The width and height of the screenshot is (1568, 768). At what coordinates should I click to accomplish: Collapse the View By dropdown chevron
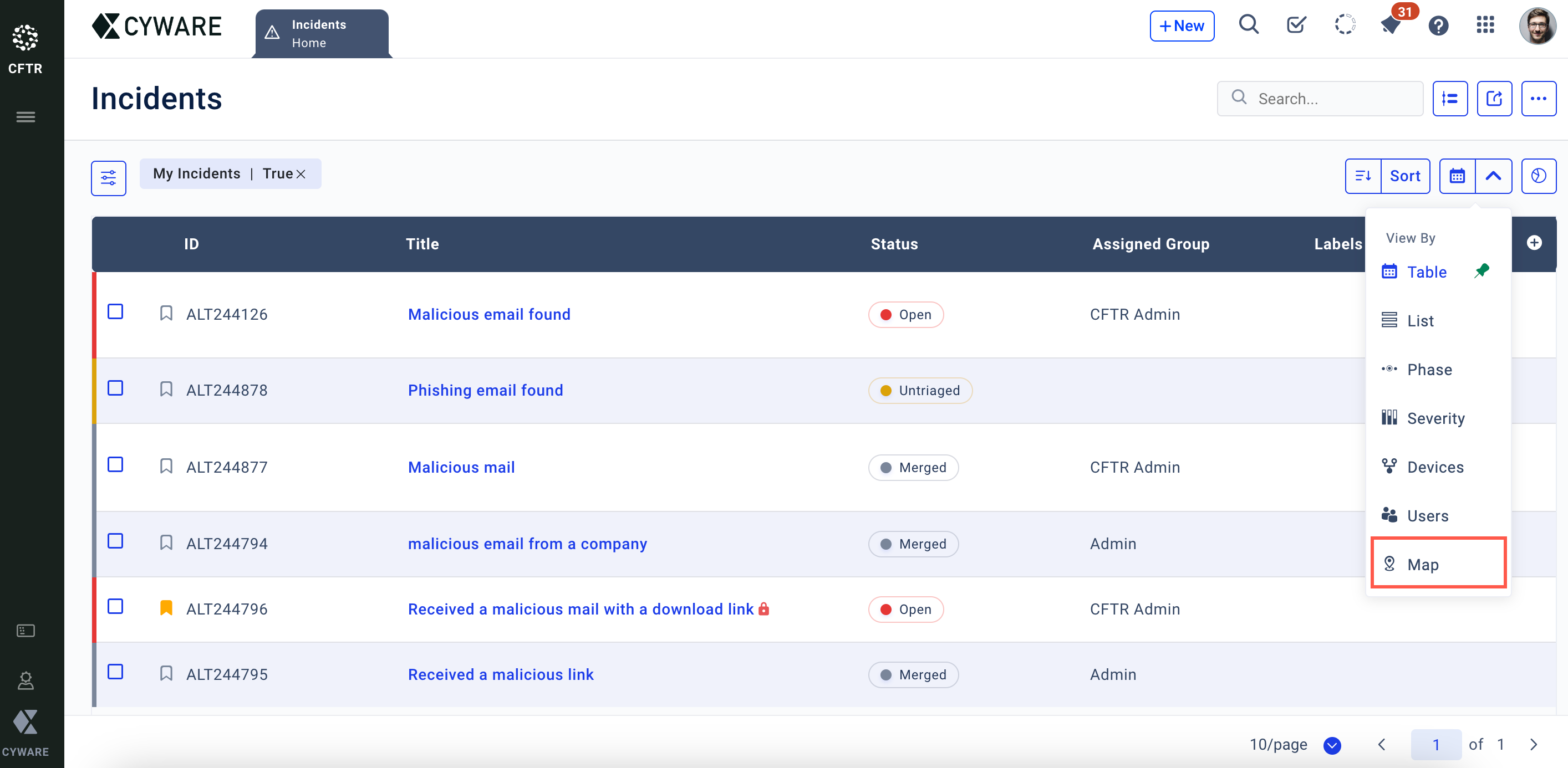[1493, 176]
